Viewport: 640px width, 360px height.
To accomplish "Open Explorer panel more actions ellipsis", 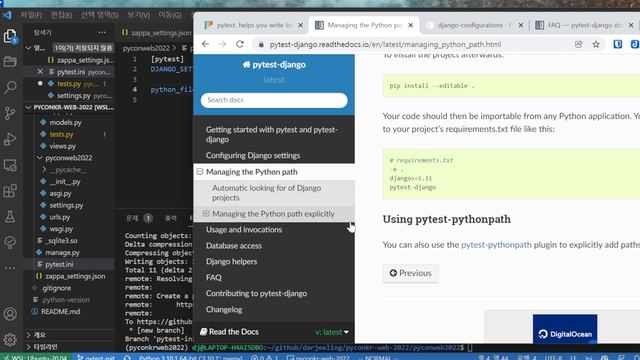I will click(102, 33).
